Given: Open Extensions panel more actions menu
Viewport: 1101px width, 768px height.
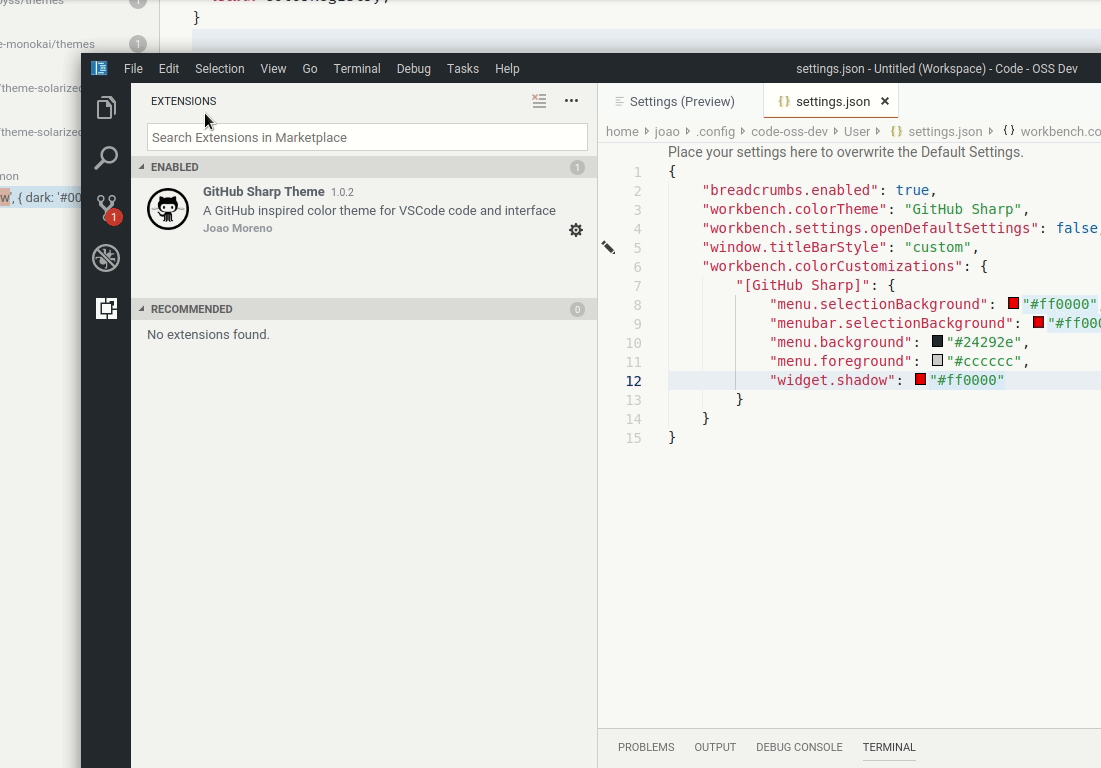Looking at the screenshot, I should (572, 101).
